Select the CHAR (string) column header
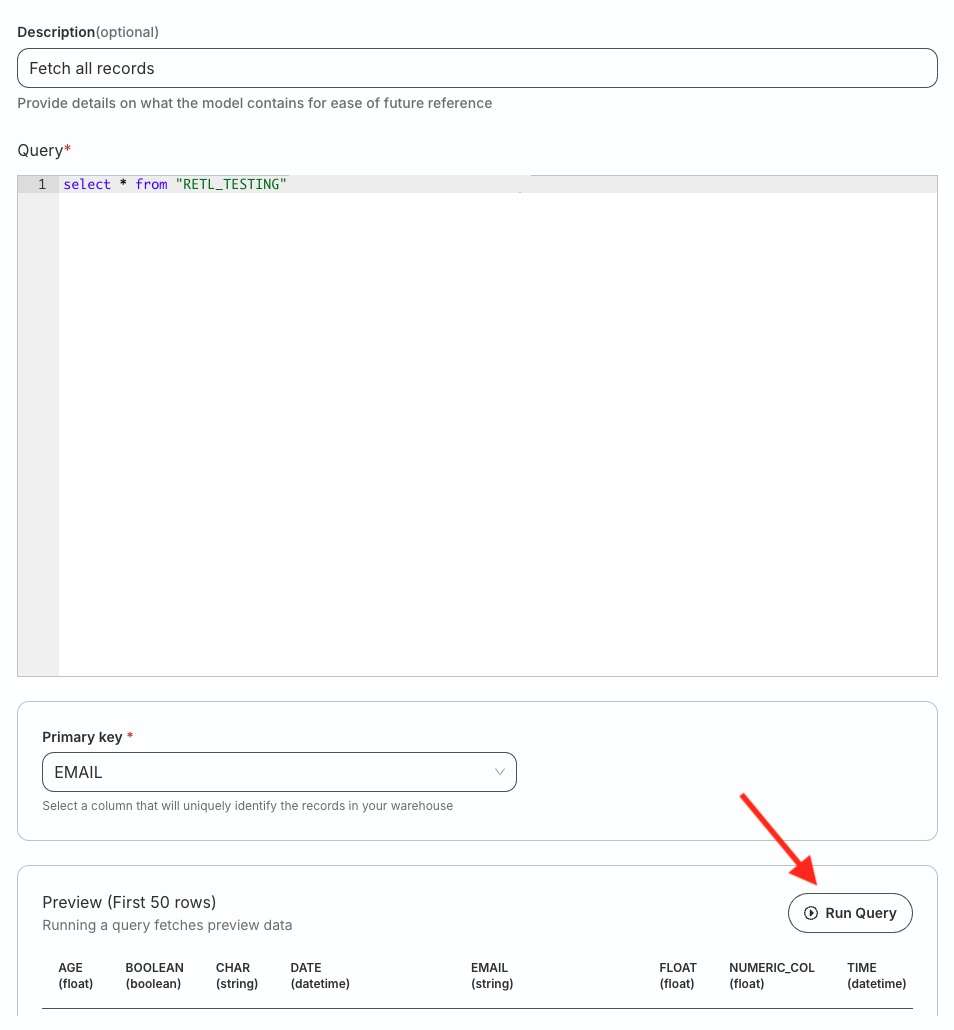The height and width of the screenshot is (1030, 954). pyautogui.click(x=236, y=975)
